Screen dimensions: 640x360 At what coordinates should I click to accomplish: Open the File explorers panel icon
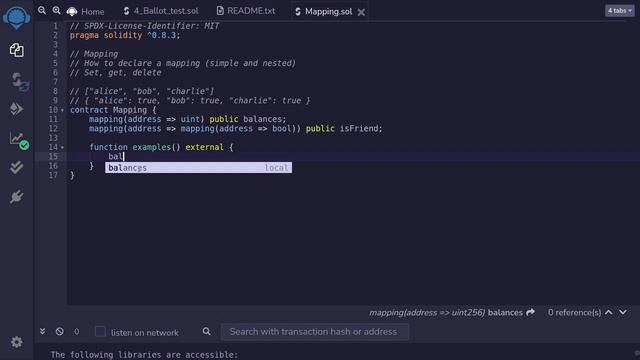tap(16, 50)
